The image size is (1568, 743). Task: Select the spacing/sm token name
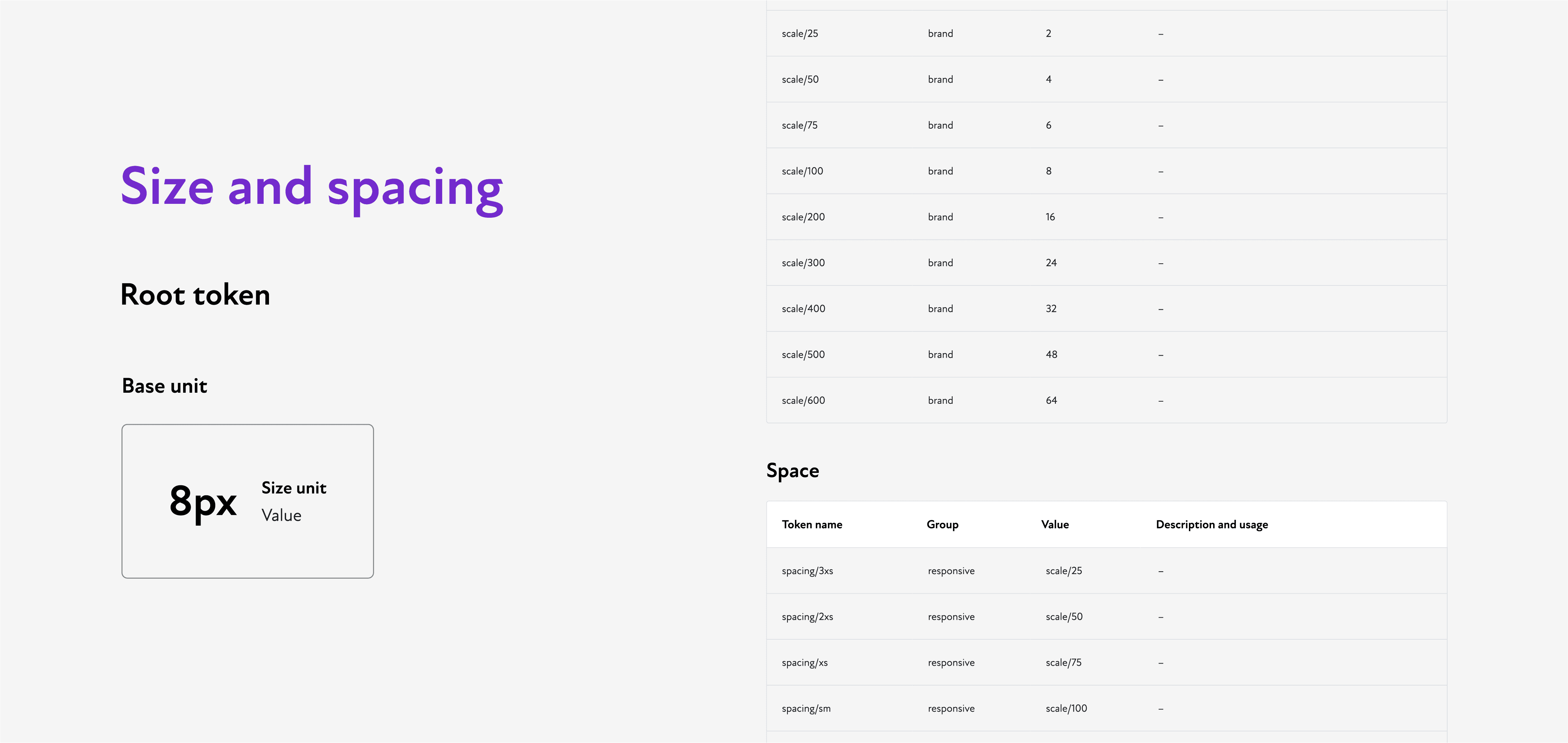pyautogui.click(x=805, y=708)
